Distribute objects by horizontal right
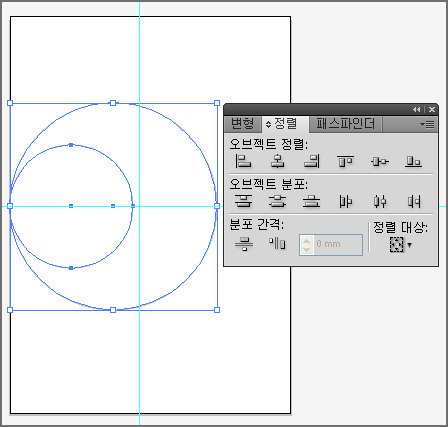448x427 pixels. [x=414, y=201]
